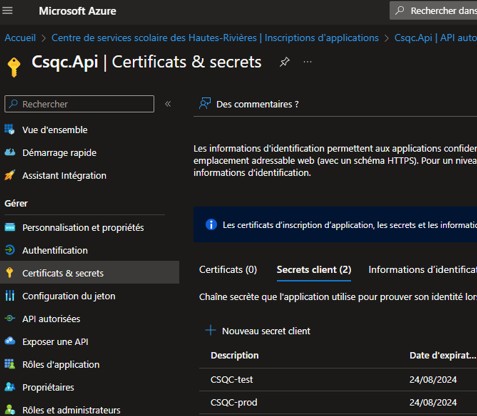Open the more options ellipsis
The height and width of the screenshot is (416, 477).
[x=307, y=62]
